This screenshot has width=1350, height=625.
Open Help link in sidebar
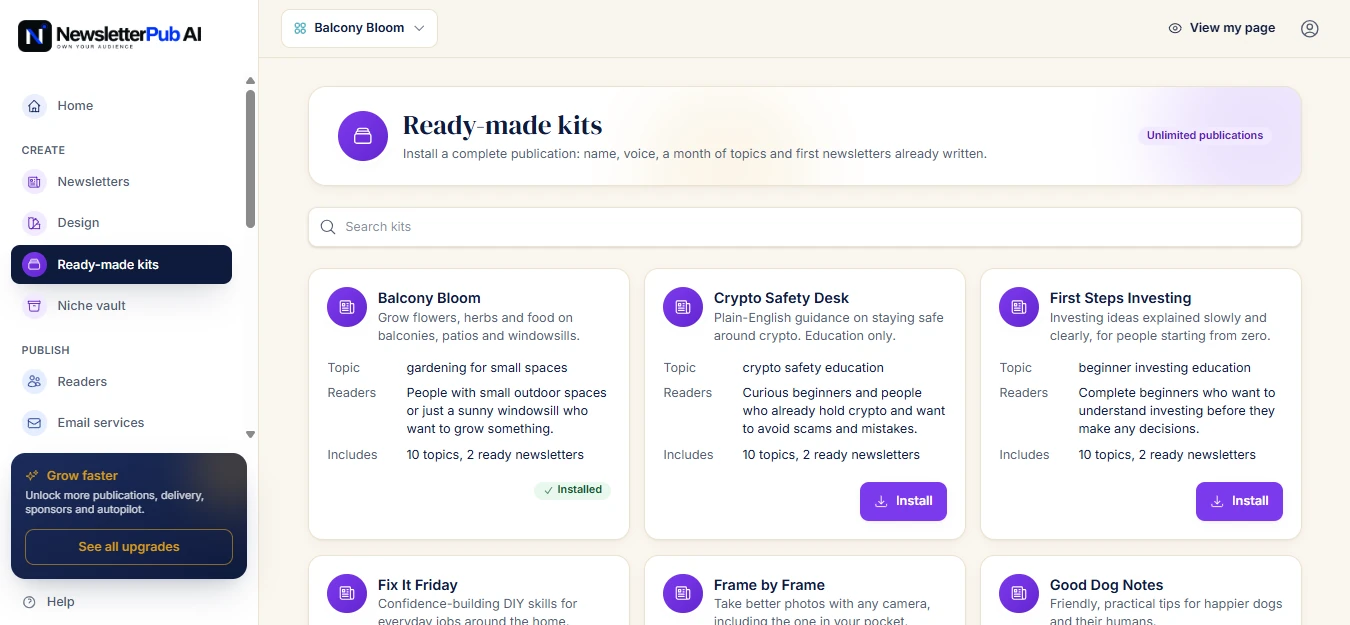tap(49, 602)
